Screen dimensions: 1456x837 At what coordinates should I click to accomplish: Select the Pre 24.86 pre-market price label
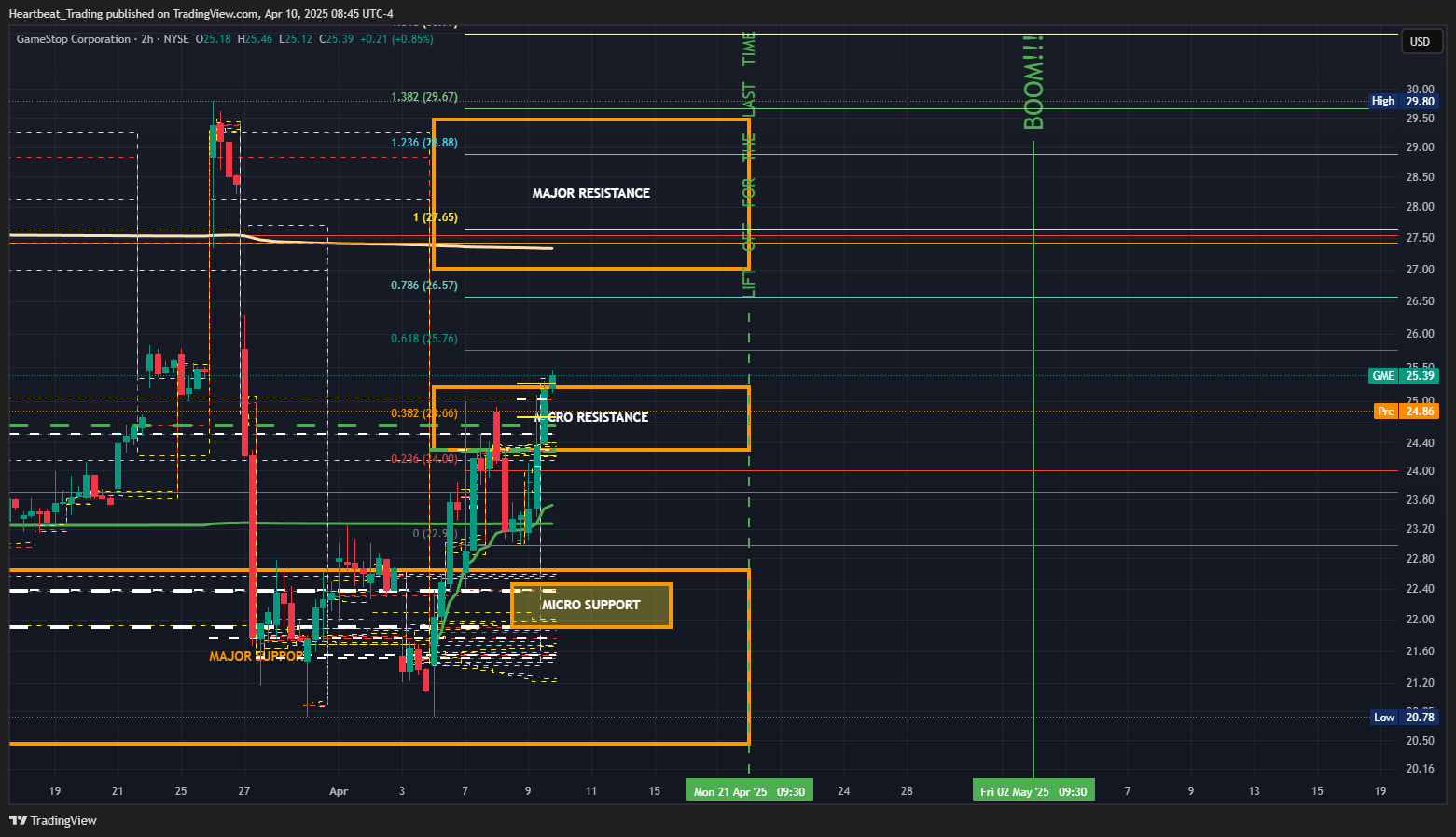coord(1407,412)
